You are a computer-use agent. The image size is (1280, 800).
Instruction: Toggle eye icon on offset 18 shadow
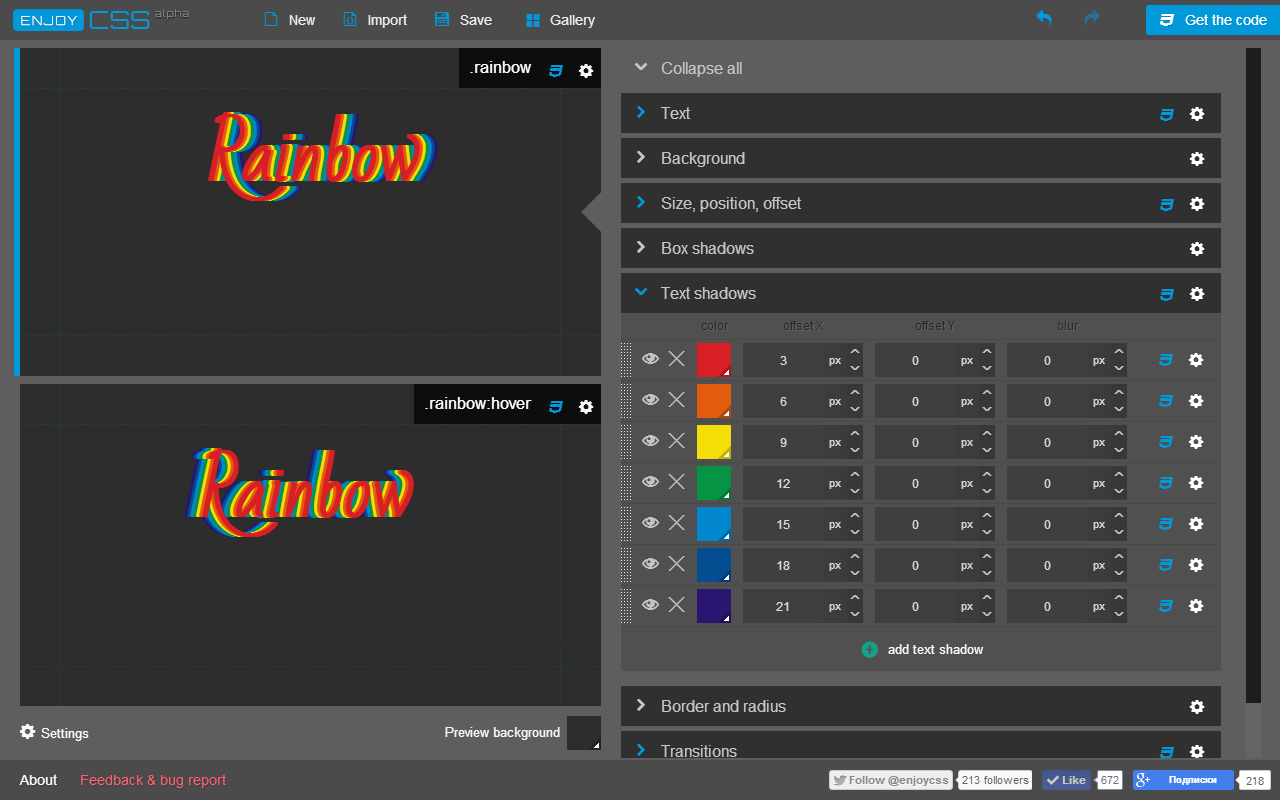pyautogui.click(x=650, y=564)
